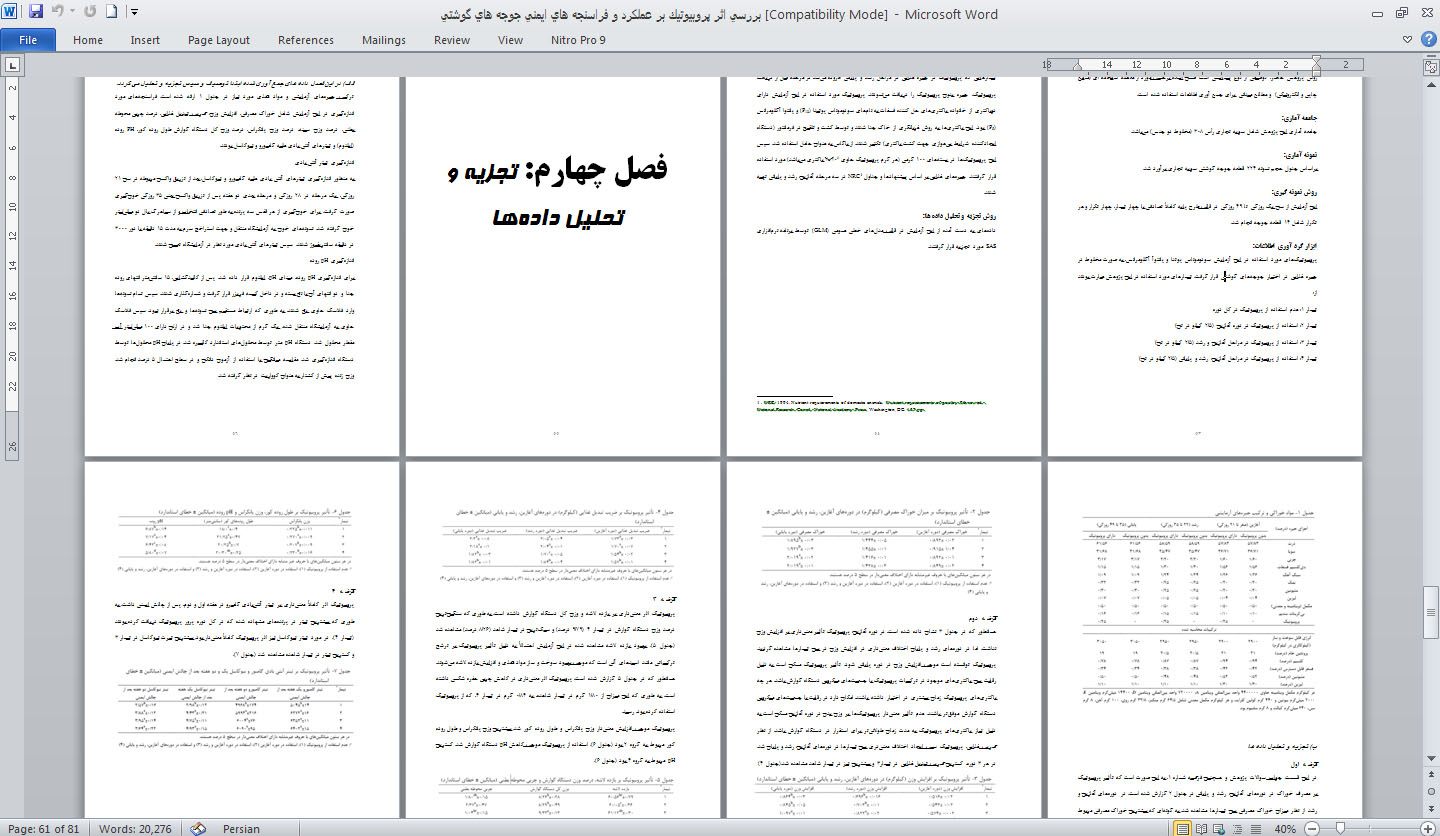1440x836 pixels.
Task: Open the File backstage button
Action: (x=28, y=40)
